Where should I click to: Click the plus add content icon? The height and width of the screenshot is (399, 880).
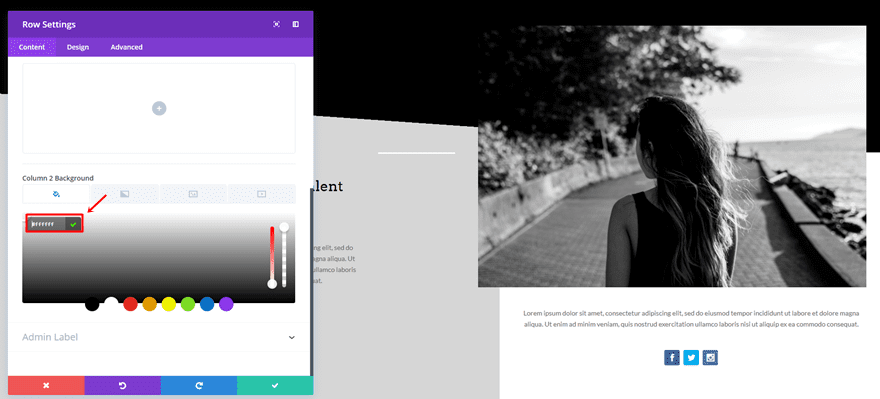(159, 108)
